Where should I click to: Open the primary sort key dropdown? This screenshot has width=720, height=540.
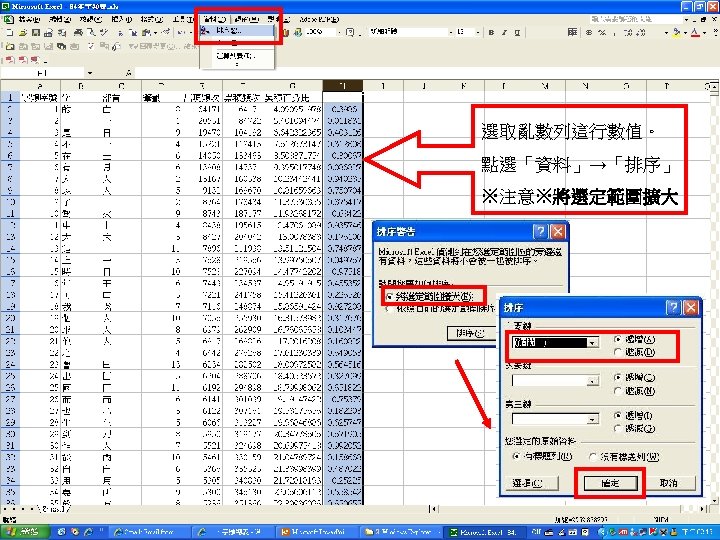pyautogui.click(x=593, y=343)
